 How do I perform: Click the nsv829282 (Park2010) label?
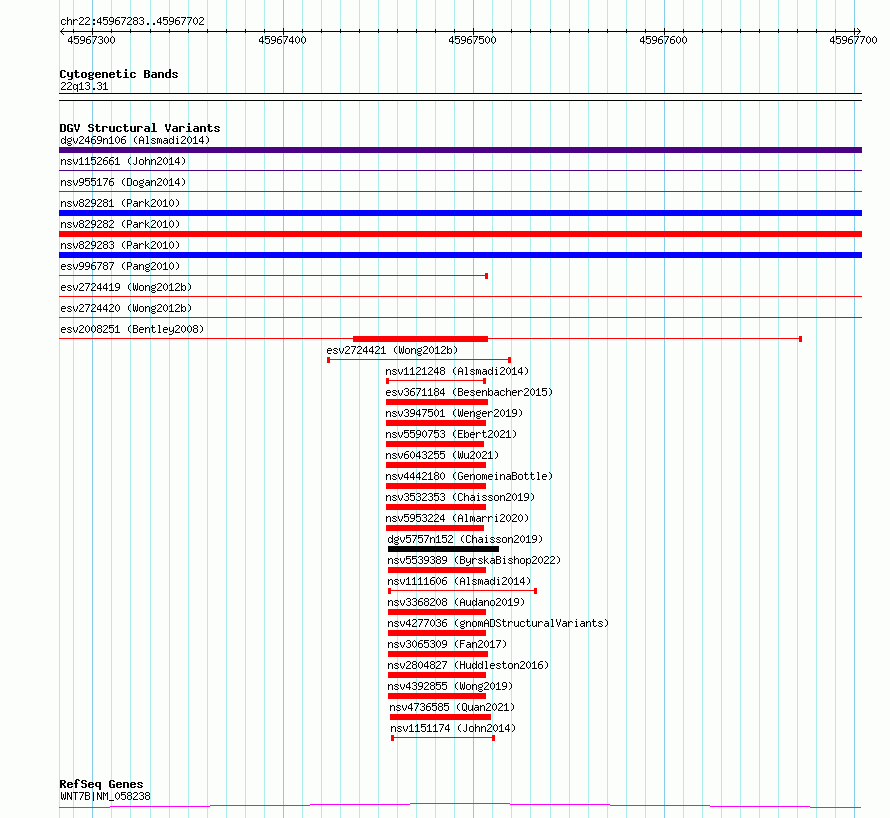(120, 224)
